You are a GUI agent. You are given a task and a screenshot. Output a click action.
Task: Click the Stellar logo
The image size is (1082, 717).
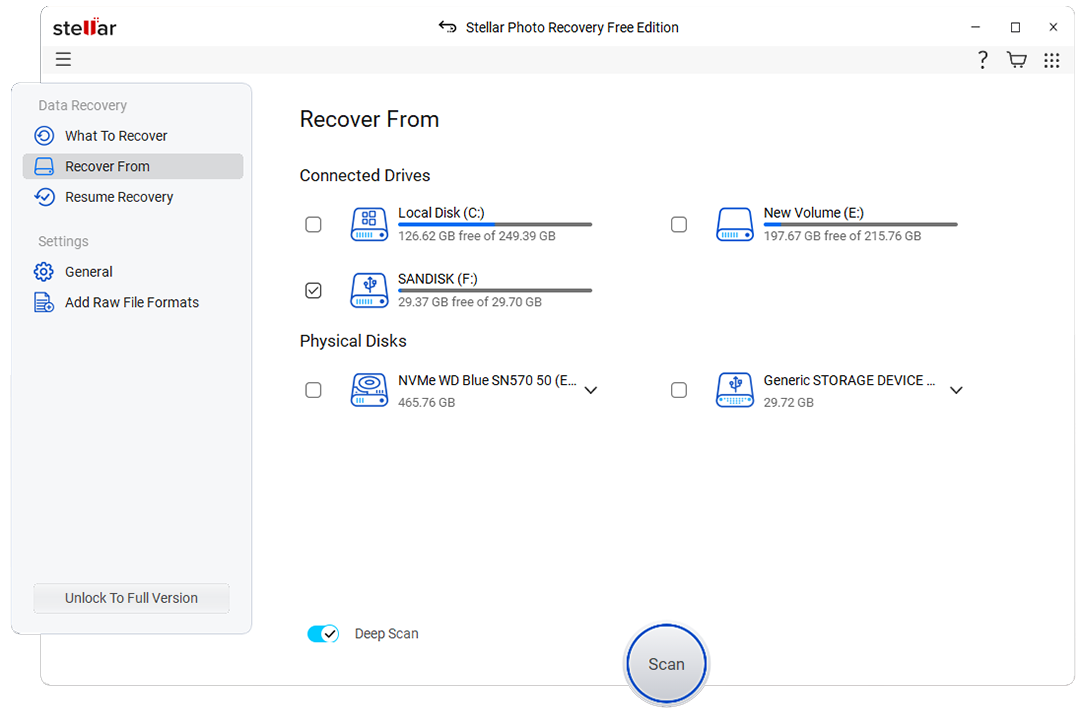84,27
